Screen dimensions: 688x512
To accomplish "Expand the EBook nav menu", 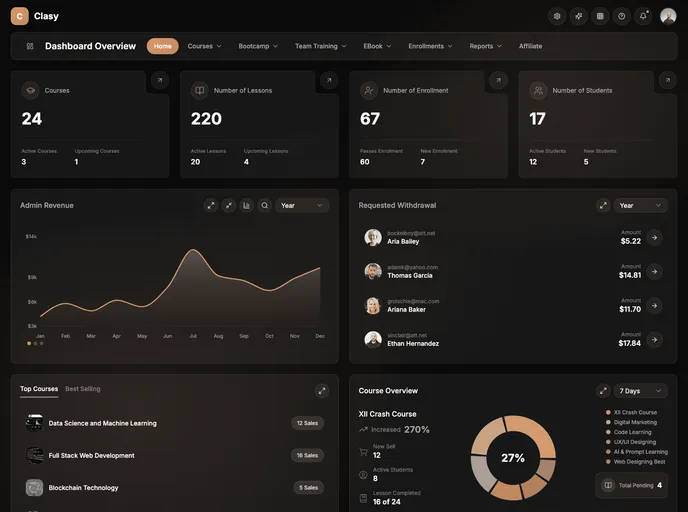I will click(377, 46).
